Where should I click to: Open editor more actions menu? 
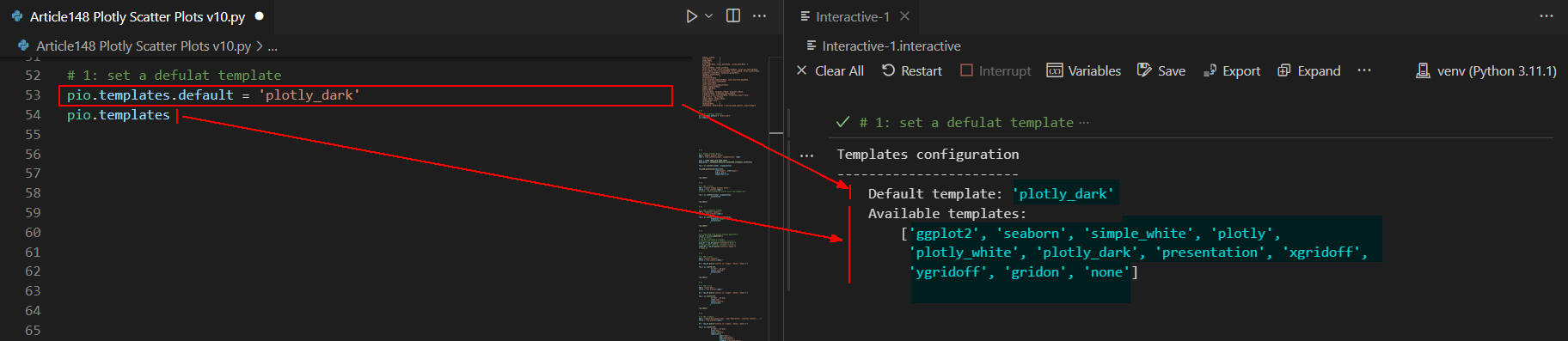coord(759,16)
